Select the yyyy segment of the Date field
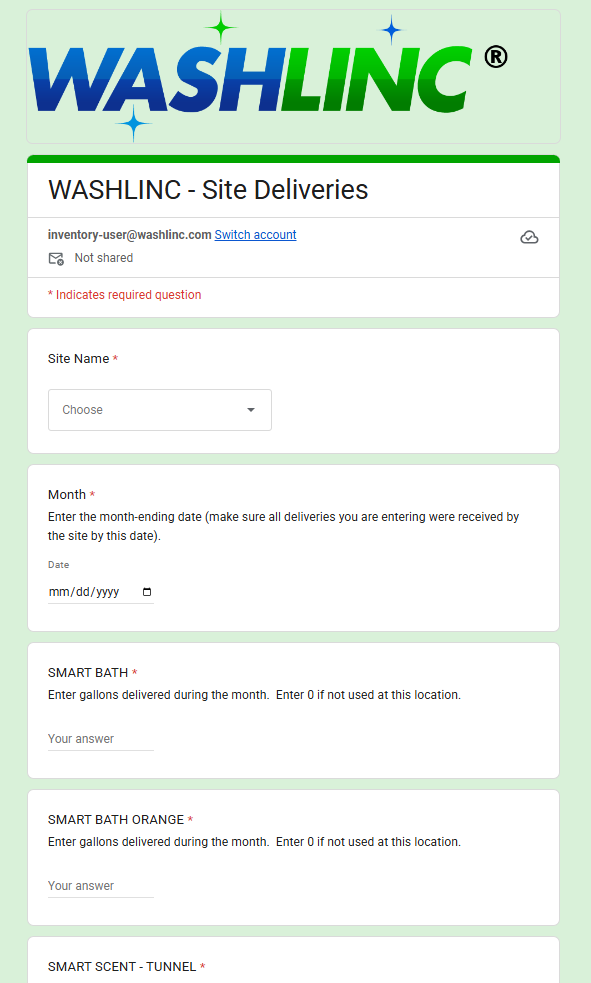The width and height of the screenshot is (591, 983). [x=108, y=592]
